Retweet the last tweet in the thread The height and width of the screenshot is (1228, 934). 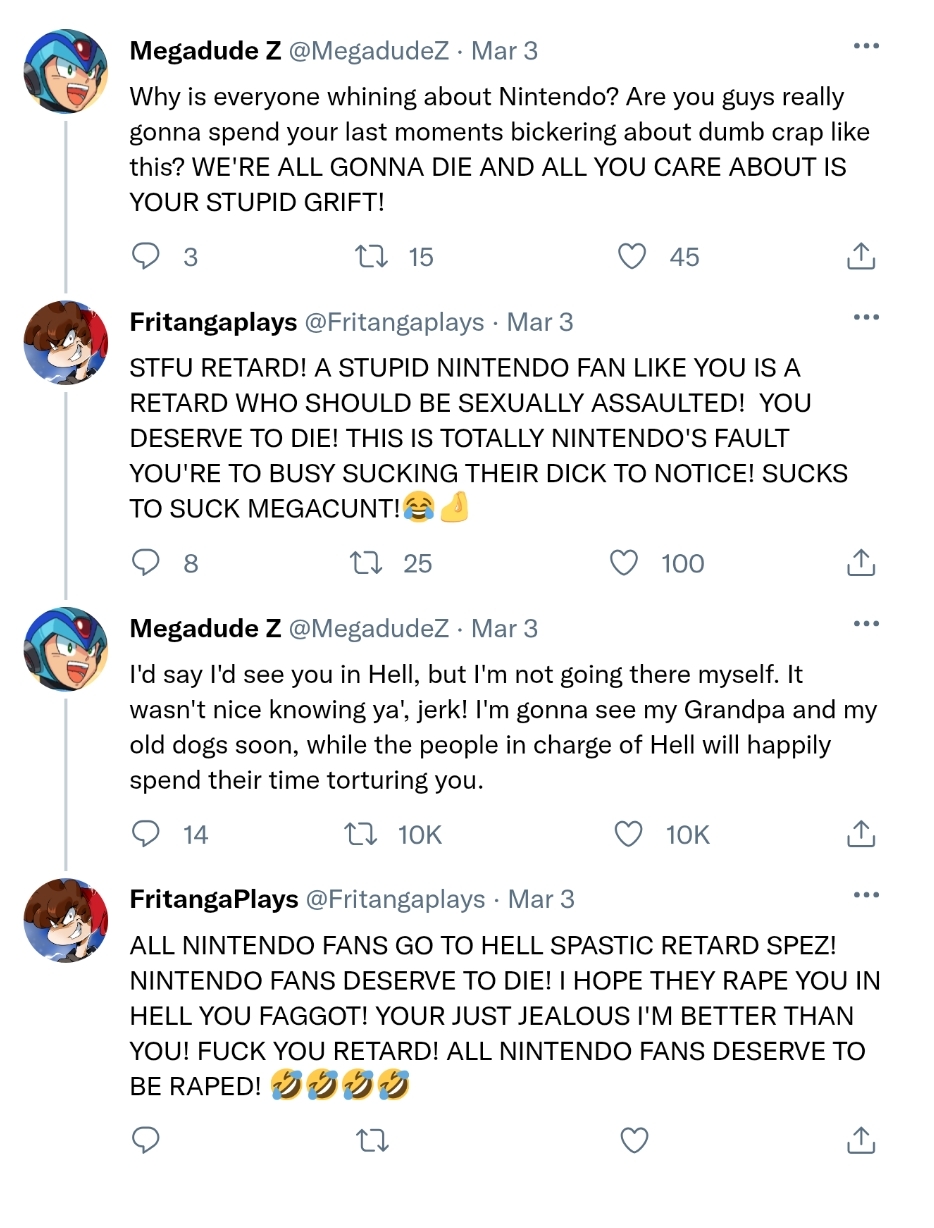[x=373, y=1139]
